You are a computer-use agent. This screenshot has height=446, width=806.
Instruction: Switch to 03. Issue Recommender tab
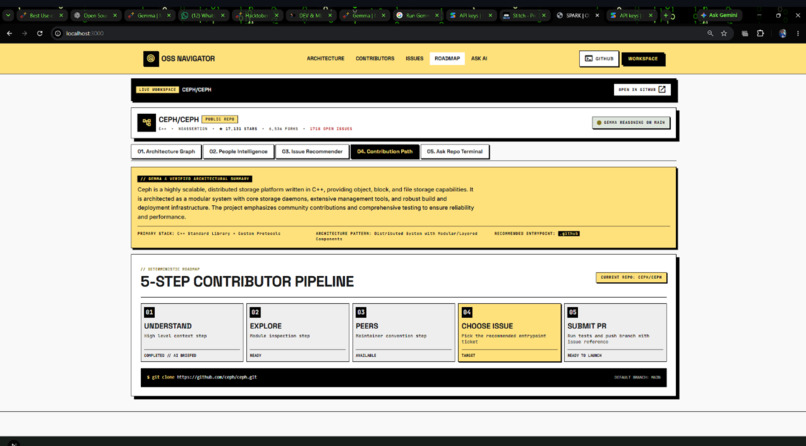312,152
